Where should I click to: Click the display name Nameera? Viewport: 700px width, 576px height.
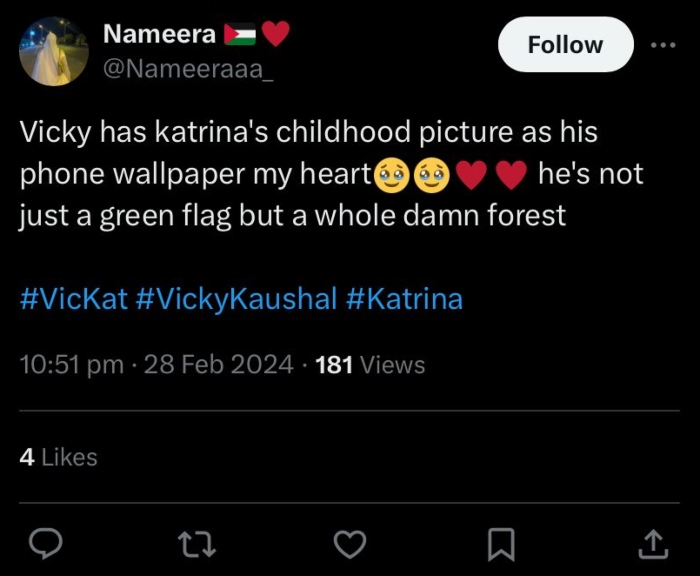point(159,34)
